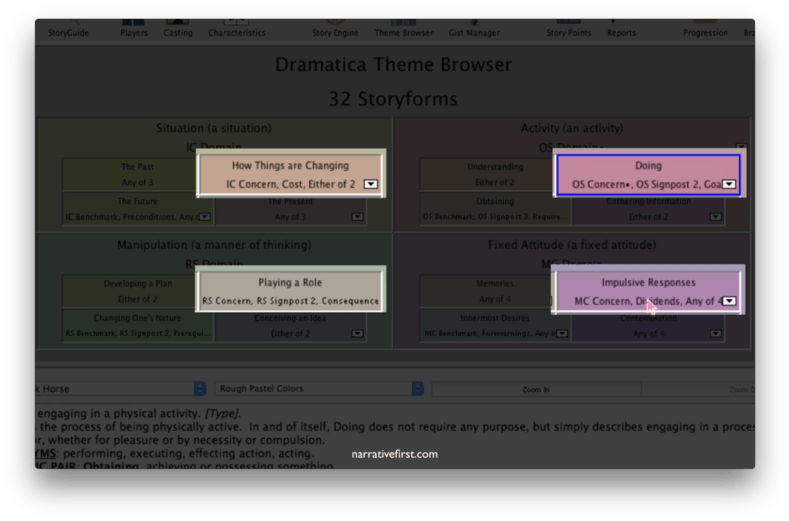The height and width of the screenshot is (521, 789).
Task: Select the Gathering Information cell
Action: (x=648, y=208)
